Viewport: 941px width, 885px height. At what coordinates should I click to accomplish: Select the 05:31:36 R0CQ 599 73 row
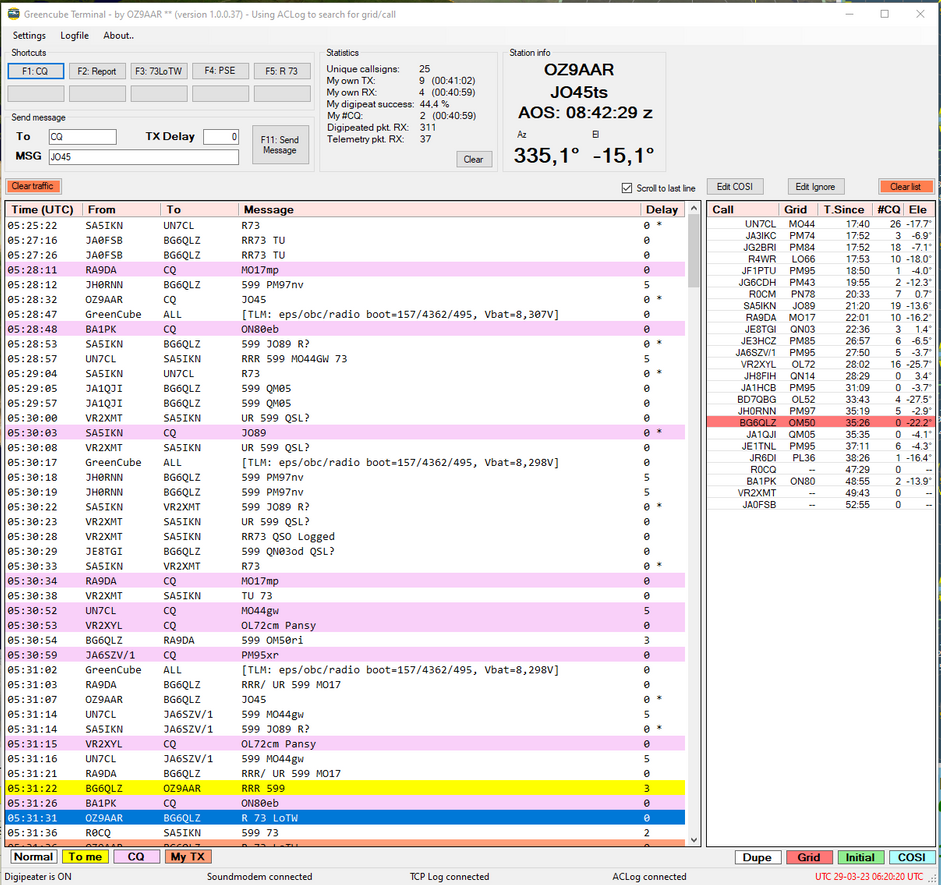[x=345, y=833]
